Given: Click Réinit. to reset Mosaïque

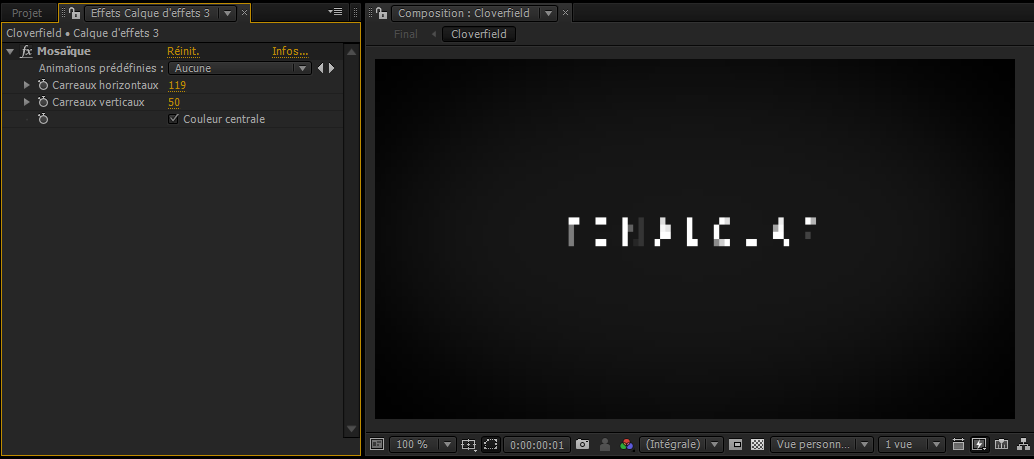Looking at the screenshot, I should pyautogui.click(x=183, y=51).
